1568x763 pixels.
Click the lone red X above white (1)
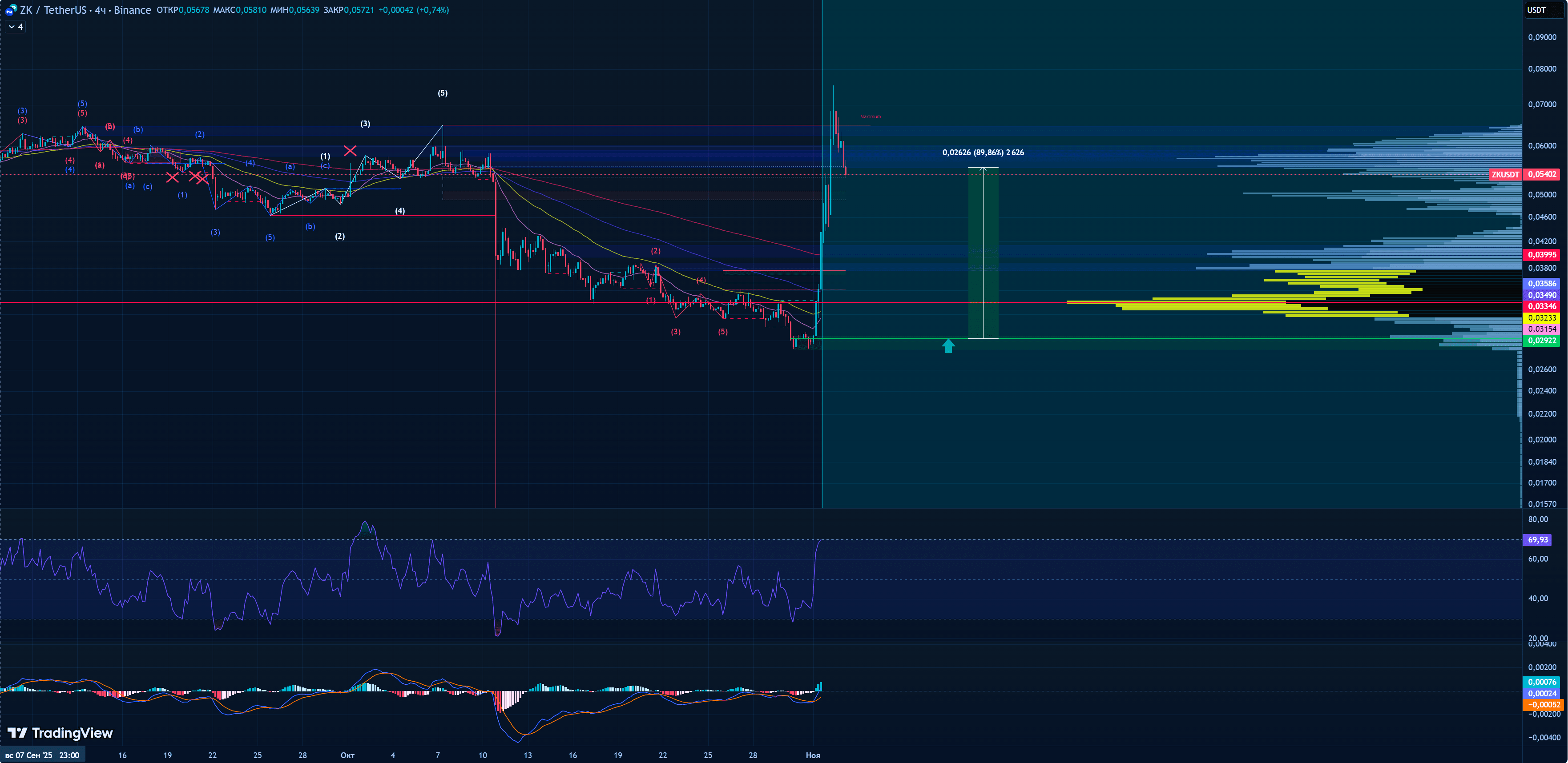pyautogui.click(x=350, y=150)
